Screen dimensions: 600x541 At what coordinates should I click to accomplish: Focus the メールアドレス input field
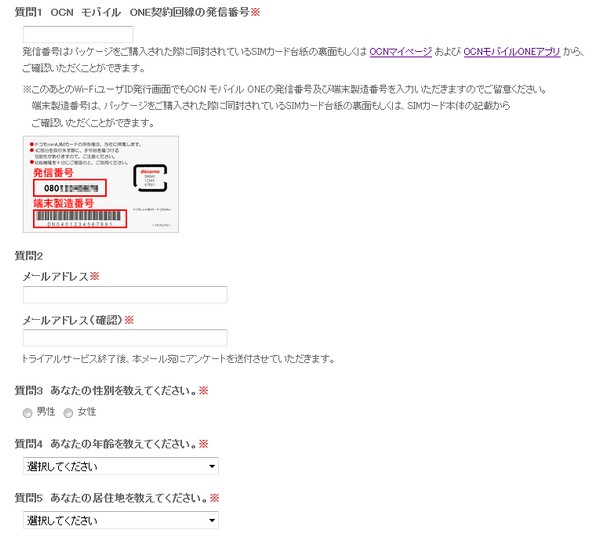click(125, 295)
